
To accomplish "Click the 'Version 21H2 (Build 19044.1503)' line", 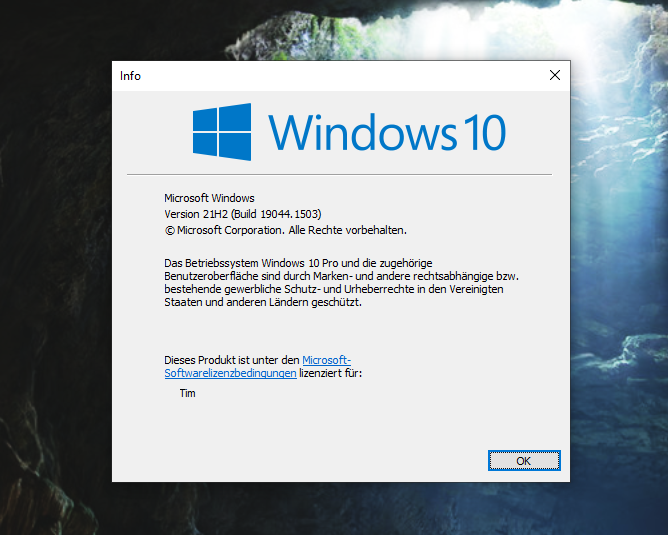I will [243, 214].
